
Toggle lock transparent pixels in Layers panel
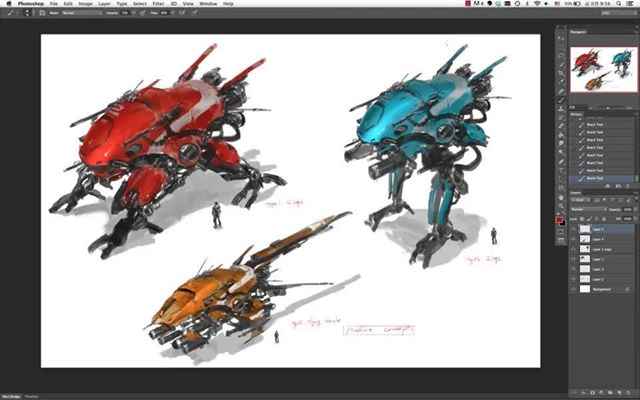coord(582,219)
